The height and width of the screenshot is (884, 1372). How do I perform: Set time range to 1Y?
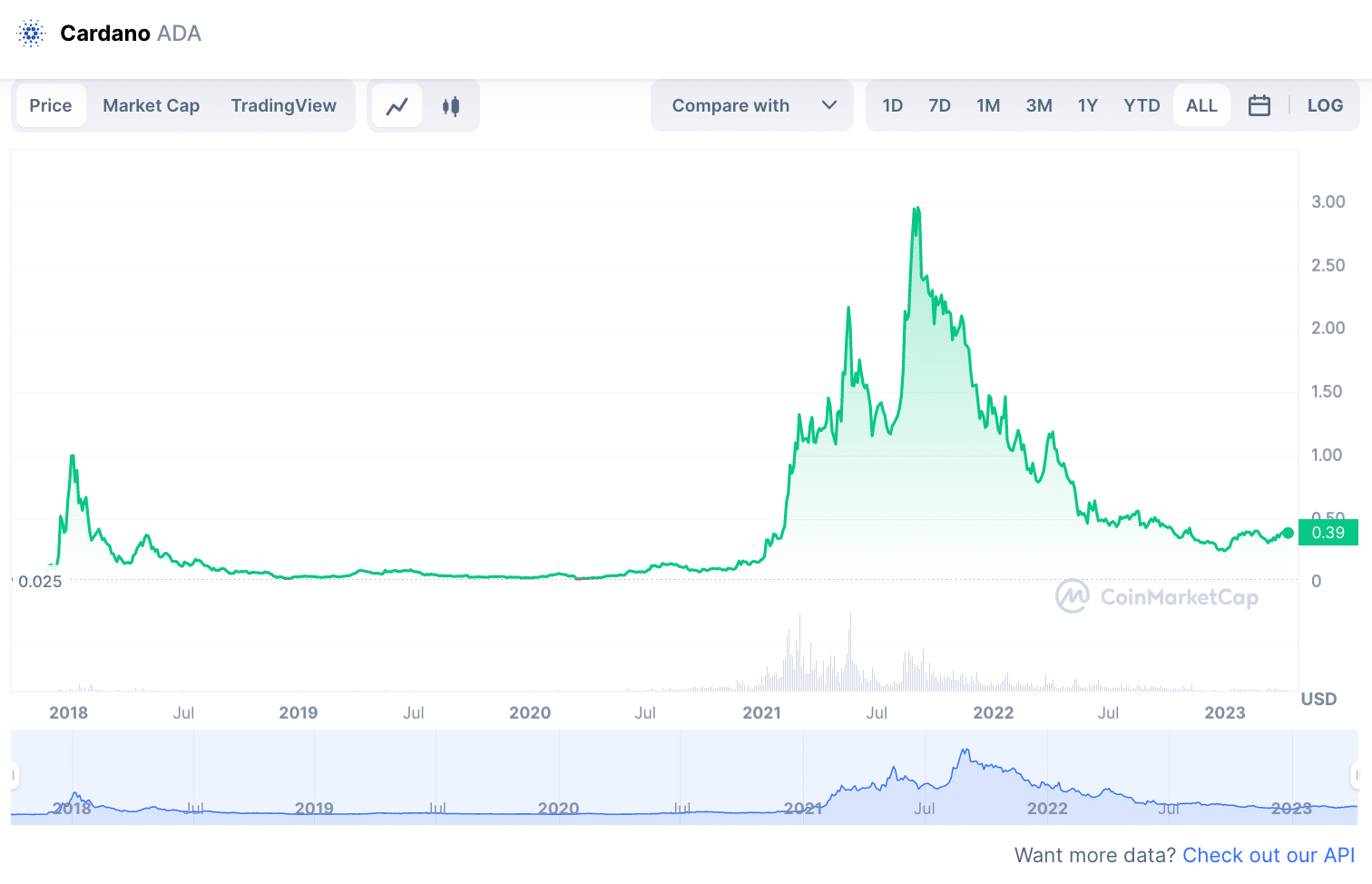pyautogui.click(x=1088, y=106)
